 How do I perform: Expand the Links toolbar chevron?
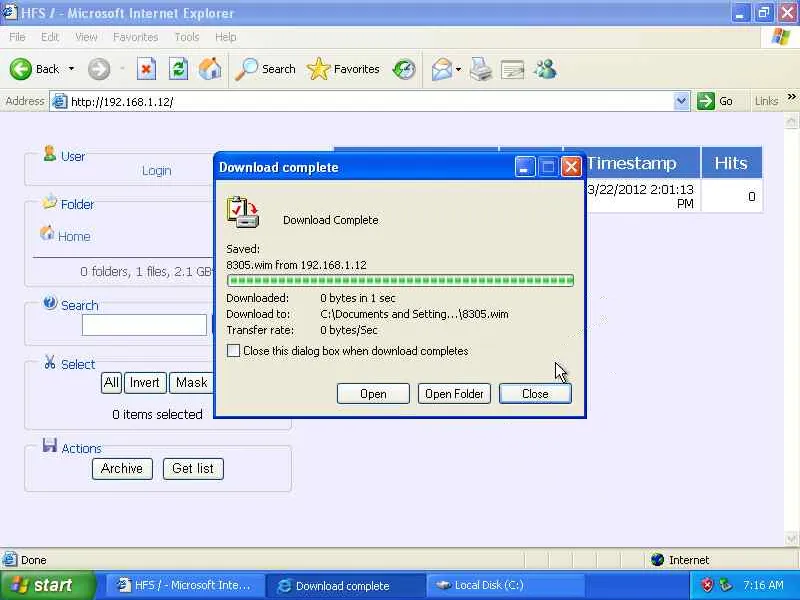(791, 96)
